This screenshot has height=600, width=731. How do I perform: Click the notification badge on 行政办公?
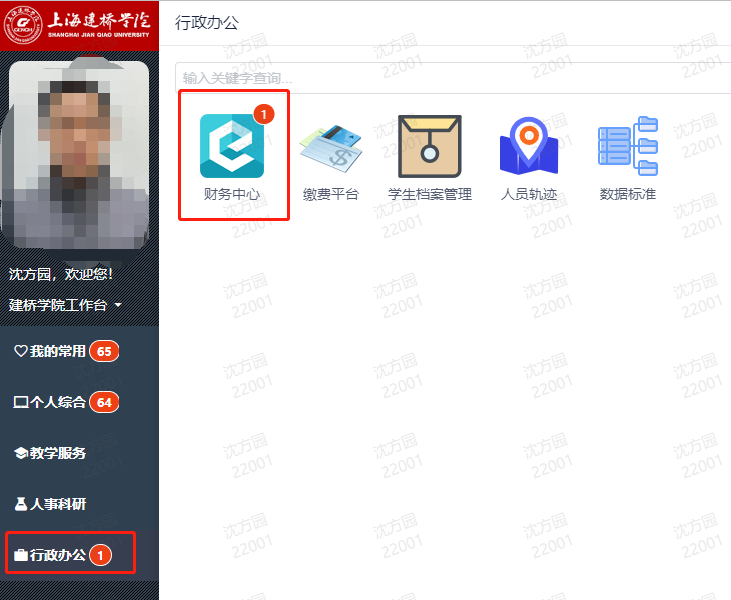point(100,554)
